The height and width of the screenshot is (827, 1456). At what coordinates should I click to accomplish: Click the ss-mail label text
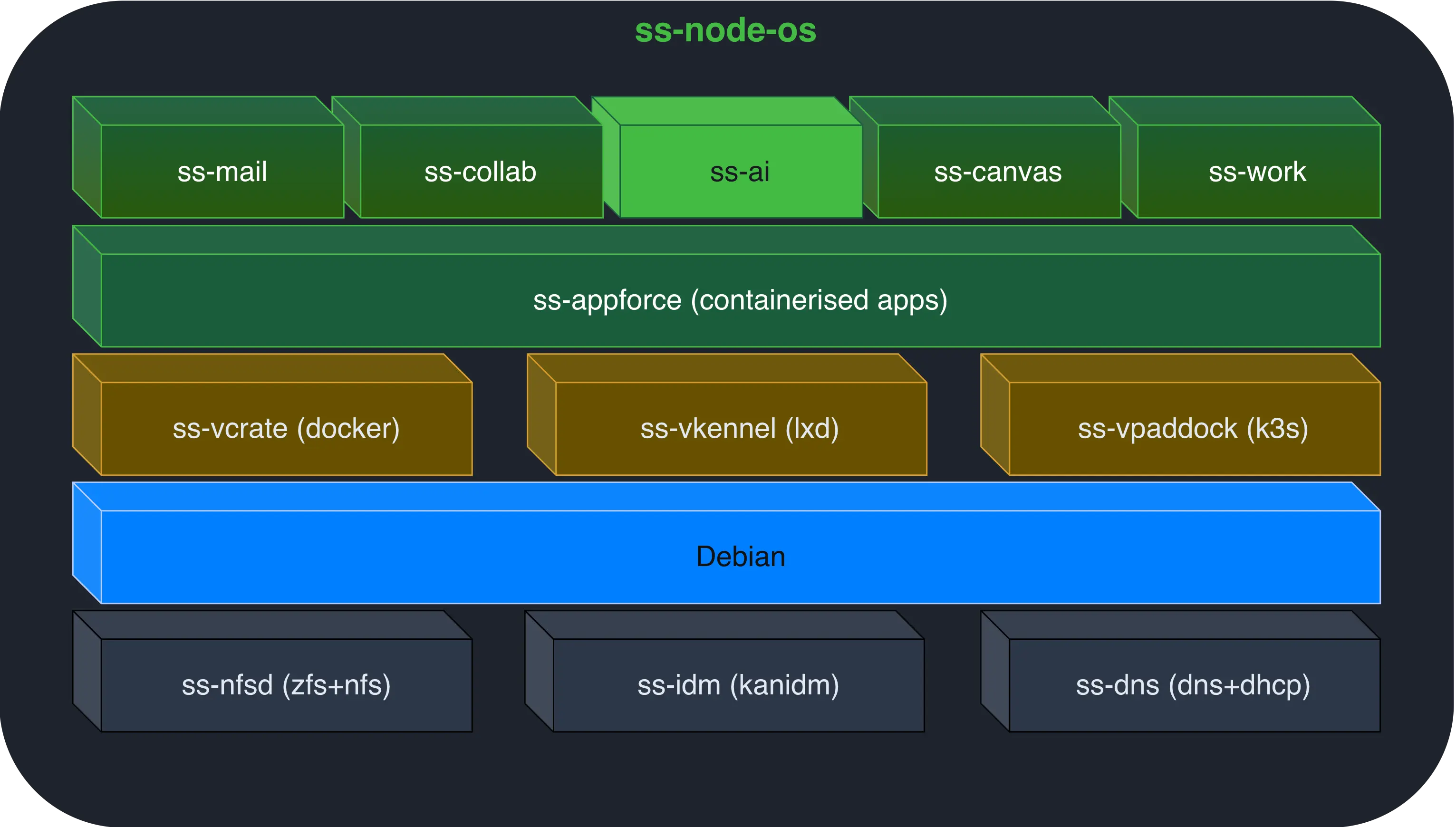pyautogui.click(x=222, y=172)
